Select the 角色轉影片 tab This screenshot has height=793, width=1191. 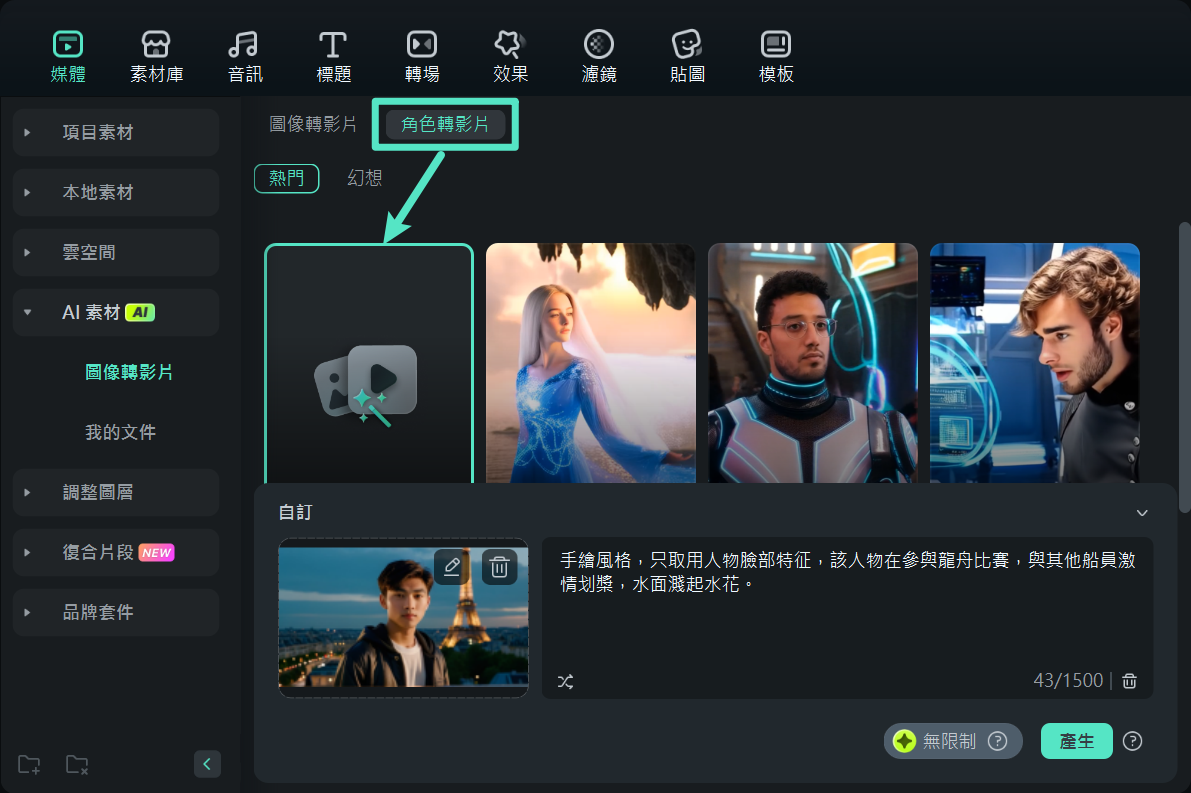click(445, 124)
